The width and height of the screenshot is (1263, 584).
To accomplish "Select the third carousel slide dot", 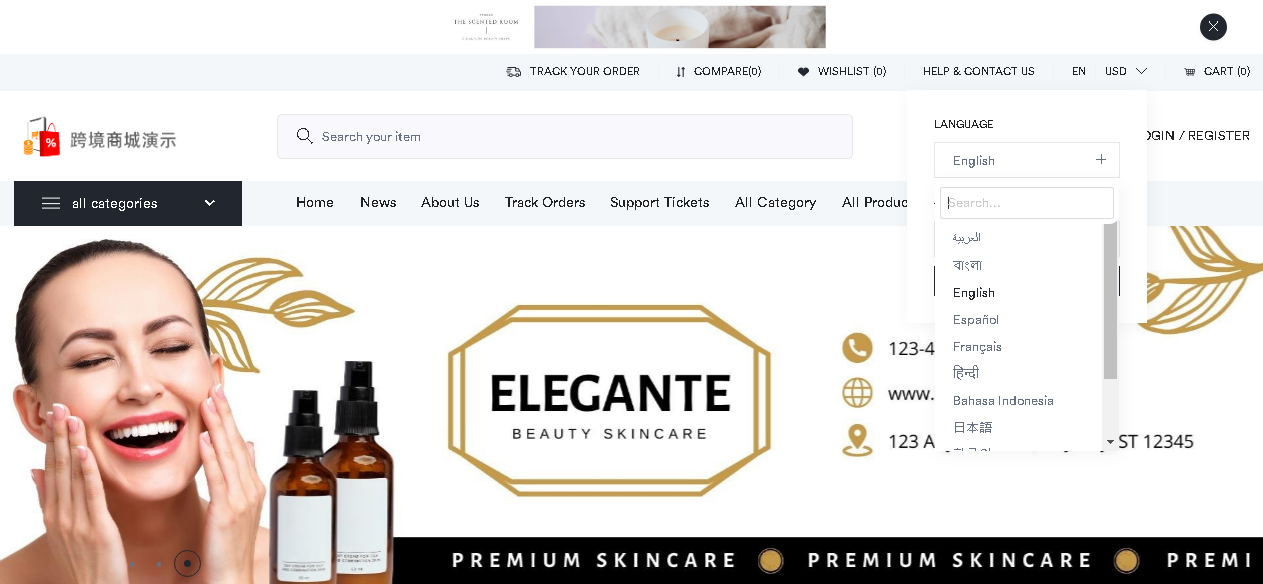I will click(x=187, y=563).
